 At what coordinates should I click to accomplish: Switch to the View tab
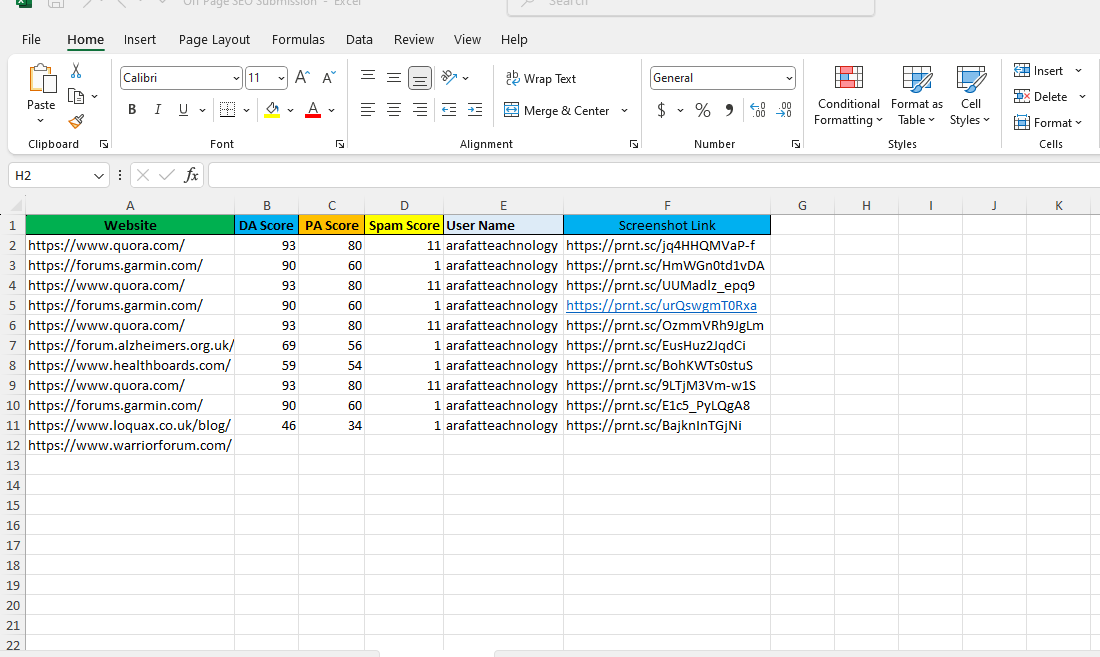click(x=467, y=39)
